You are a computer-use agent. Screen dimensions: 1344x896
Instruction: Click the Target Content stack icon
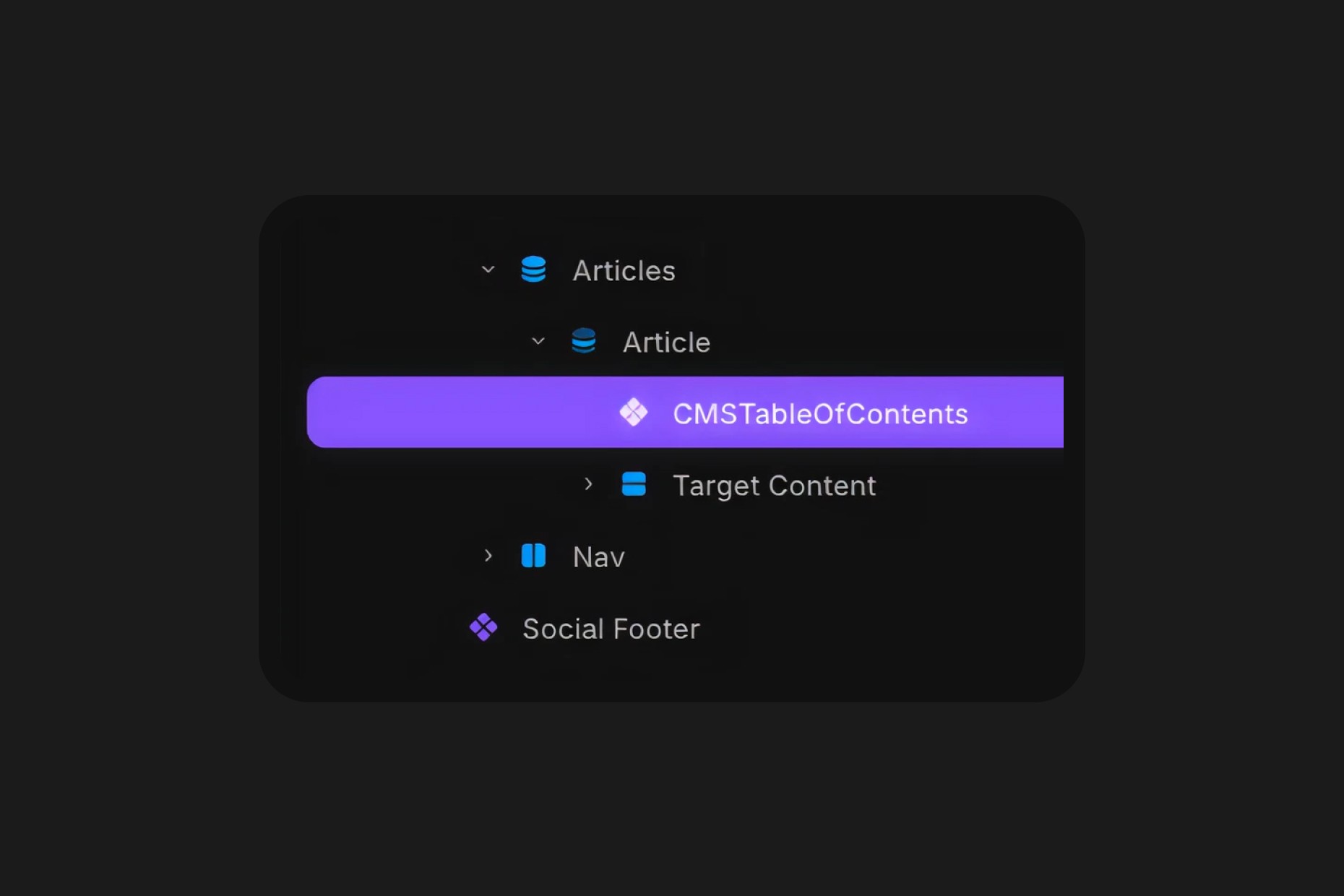pos(633,485)
